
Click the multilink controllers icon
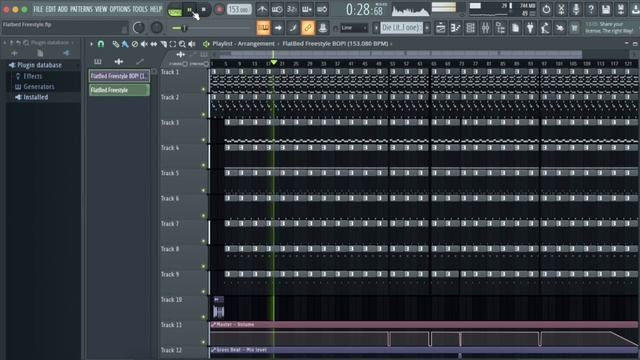click(x=322, y=28)
